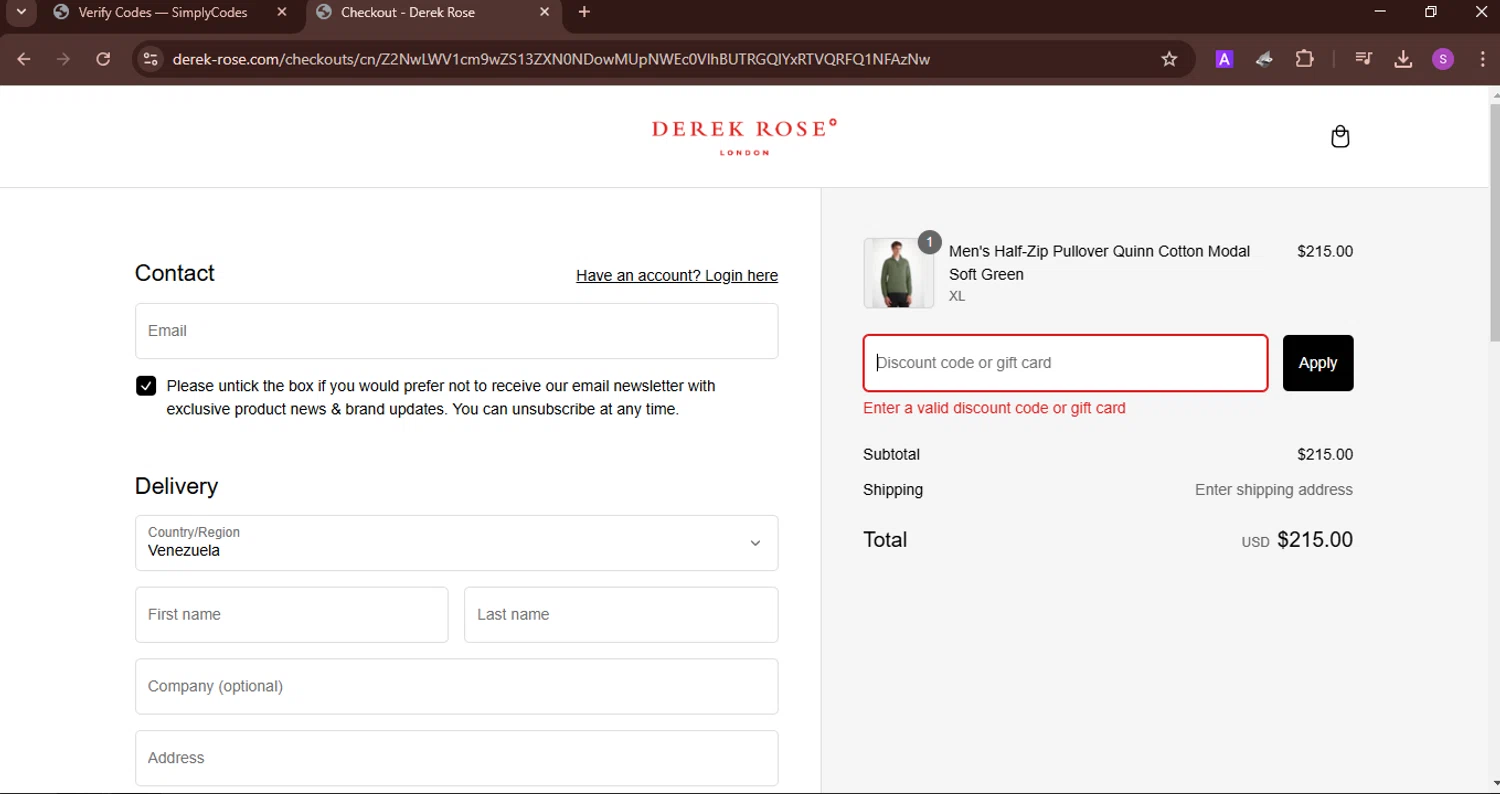Click extension icon beside the purple A
Image resolution: width=1500 pixels, height=794 pixels.
click(x=1264, y=59)
